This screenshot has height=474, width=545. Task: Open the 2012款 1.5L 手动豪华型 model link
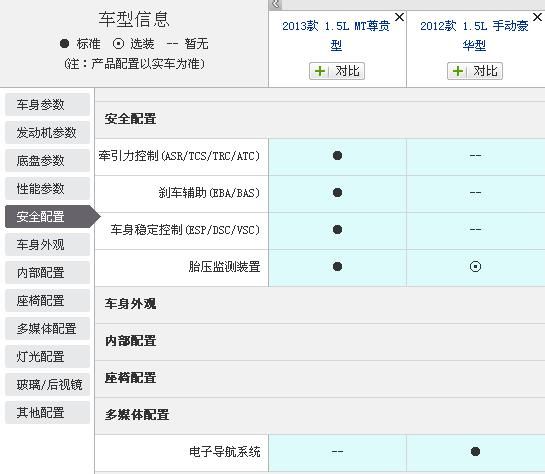pyautogui.click(x=474, y=35)
